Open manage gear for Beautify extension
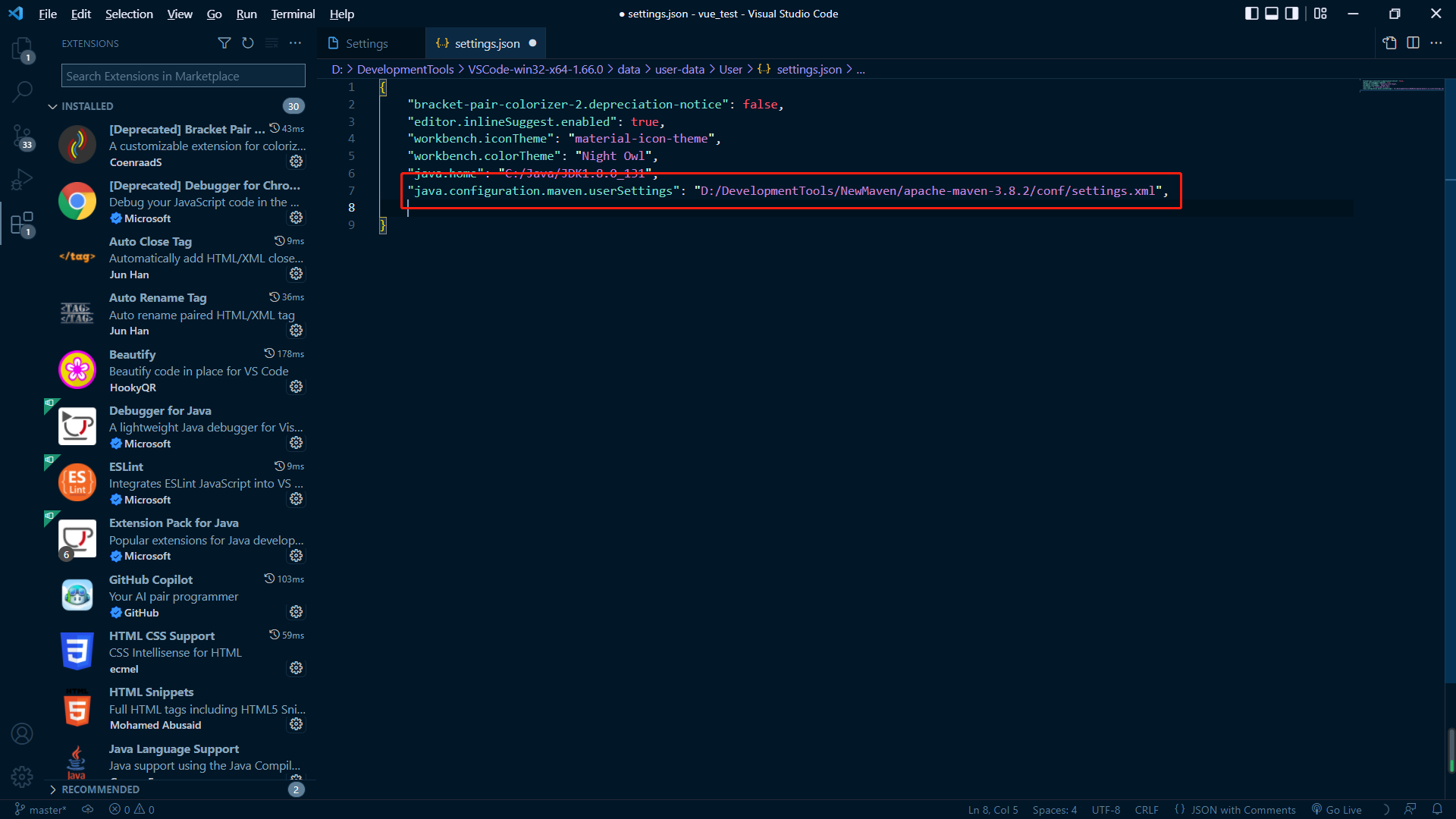Viewport: 1456px width, 819px height. pyautogui.click(x=297, y=387)
